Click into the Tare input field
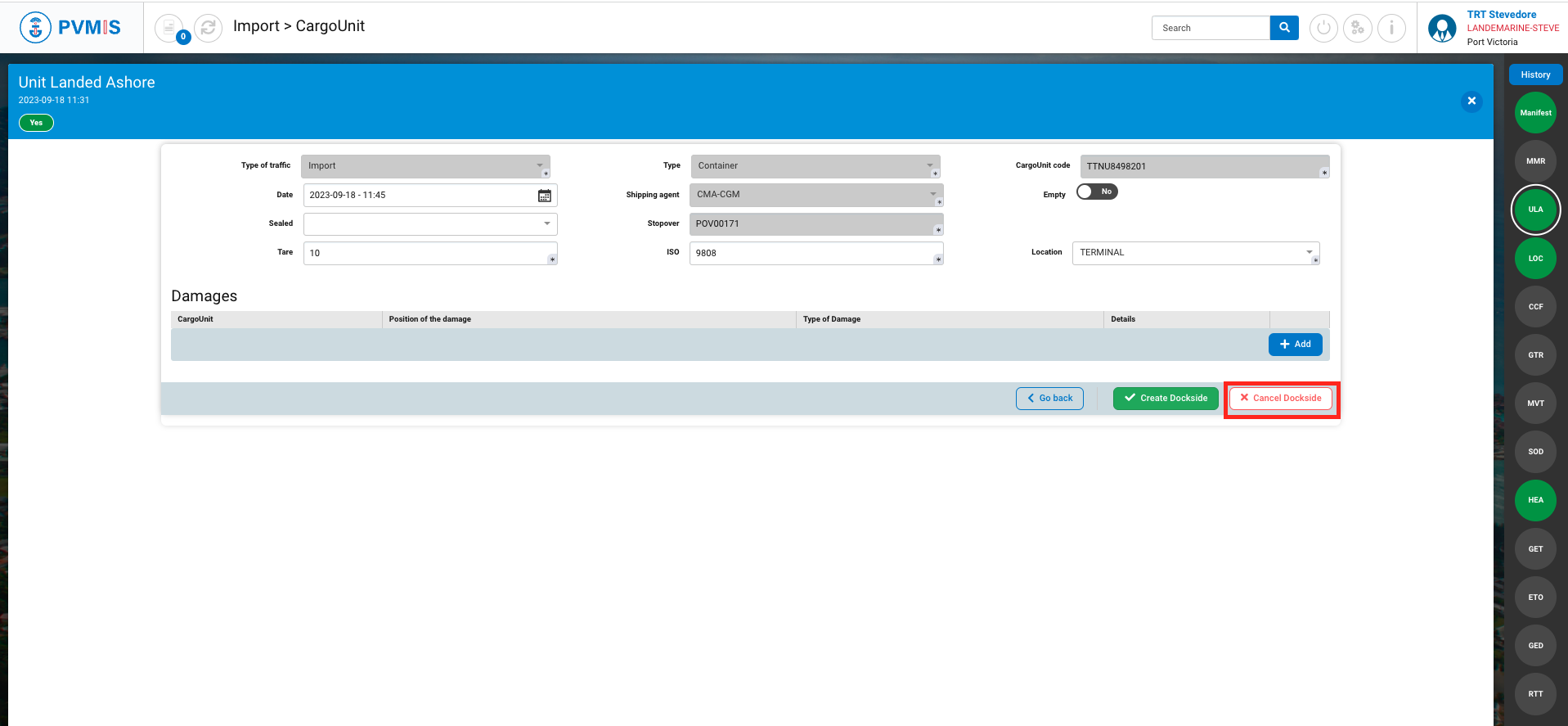Viewport: 1568px width, 726px height. [x=425, y=253]
